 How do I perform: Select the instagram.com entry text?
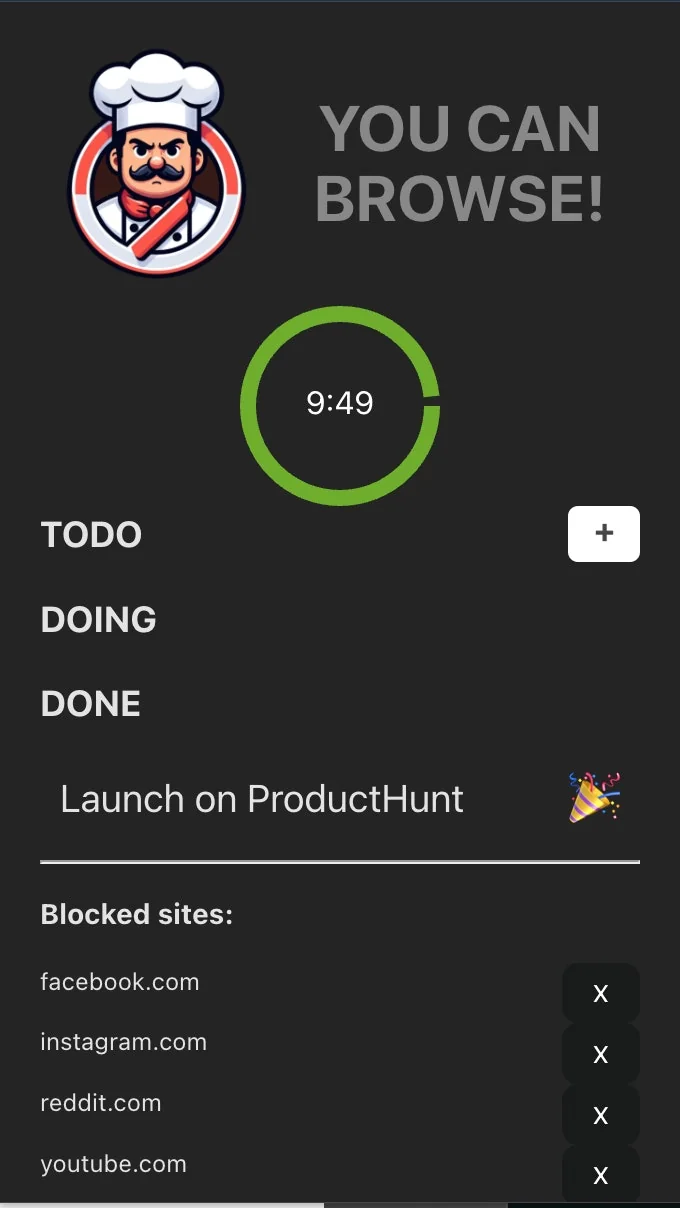(123, 1042)
